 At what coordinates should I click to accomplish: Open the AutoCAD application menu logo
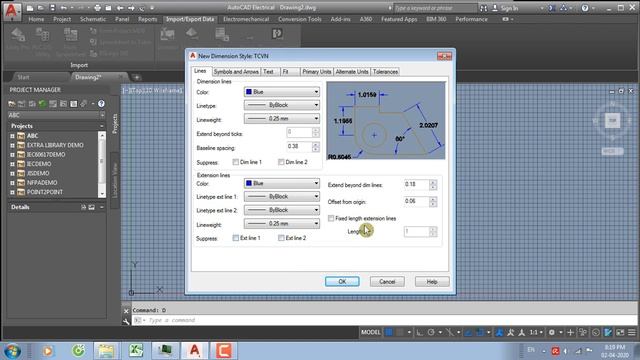11,11
